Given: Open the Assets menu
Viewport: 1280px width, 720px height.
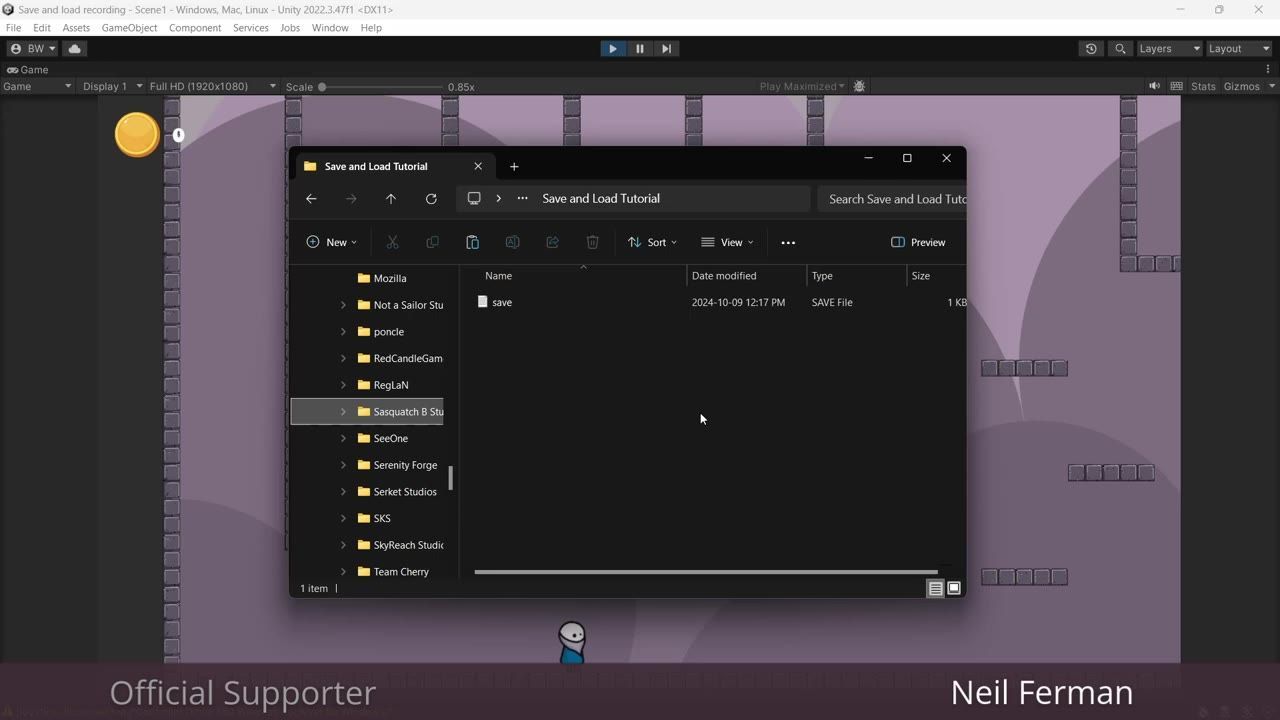Looking at the screenshot, I should tap(76, 28).
